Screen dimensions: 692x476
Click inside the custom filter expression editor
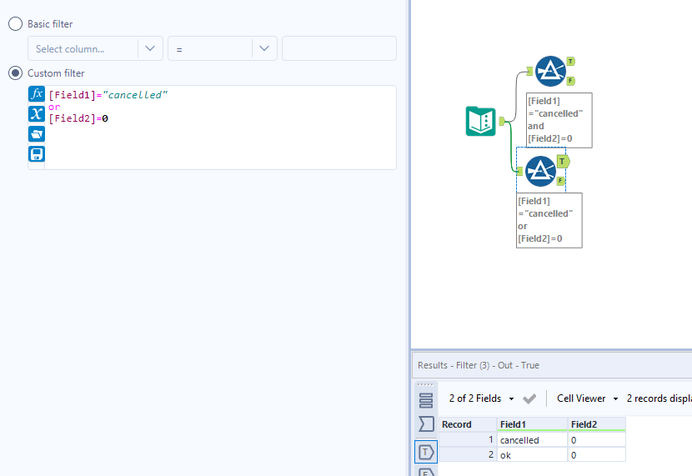pyautogui.click(x=220, y=127)
